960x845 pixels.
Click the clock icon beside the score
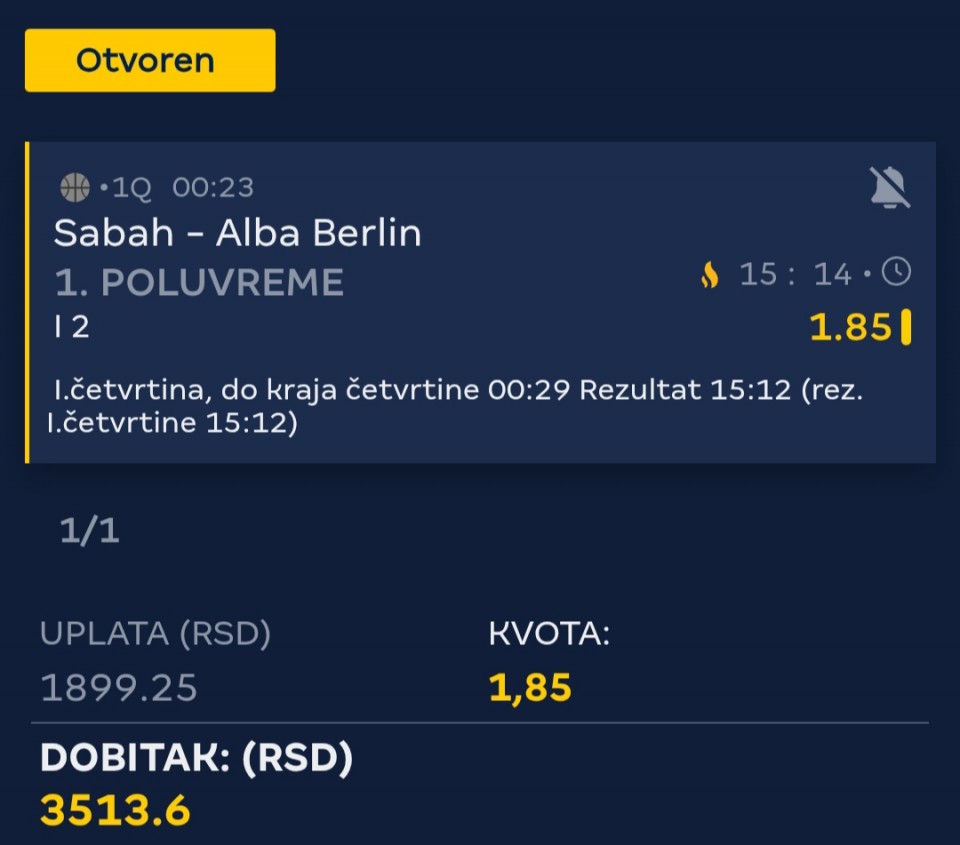click(896, 272)
